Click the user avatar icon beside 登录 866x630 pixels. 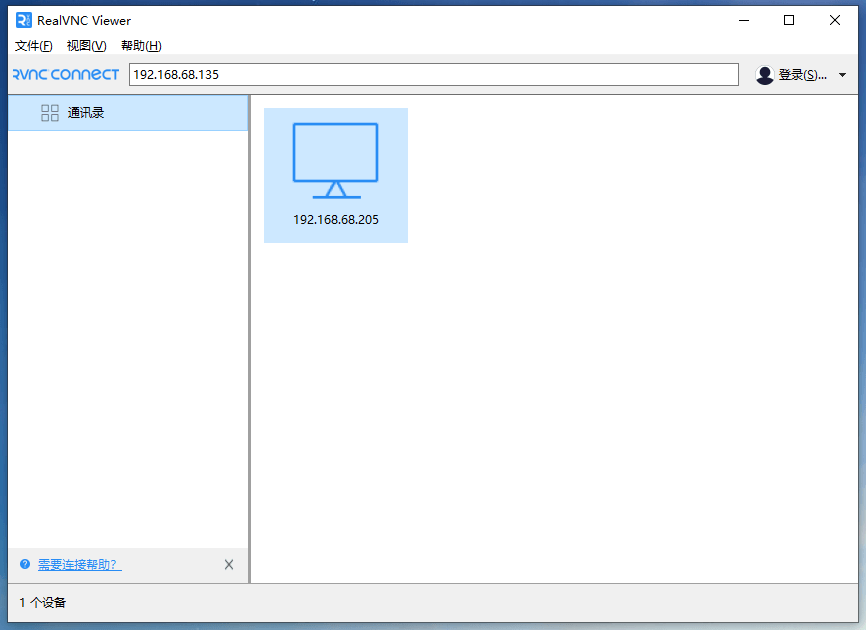(764, 75)
